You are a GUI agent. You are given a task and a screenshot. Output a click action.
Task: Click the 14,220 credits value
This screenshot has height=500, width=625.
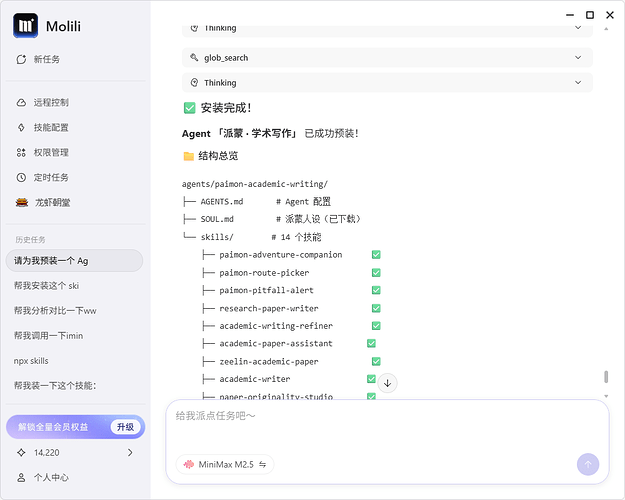coord(47,453)
